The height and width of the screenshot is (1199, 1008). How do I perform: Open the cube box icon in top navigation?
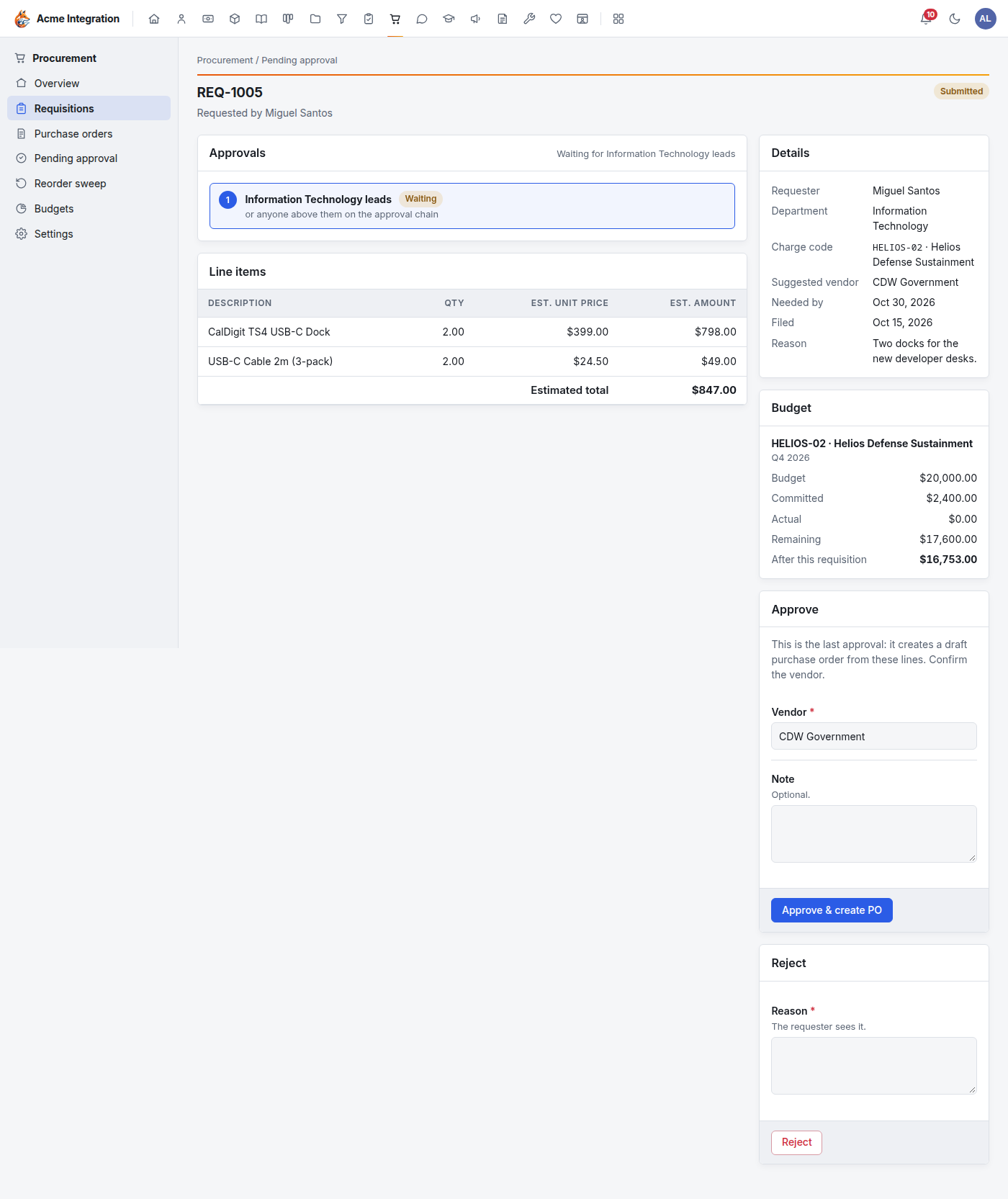click(x=235, y=19)
